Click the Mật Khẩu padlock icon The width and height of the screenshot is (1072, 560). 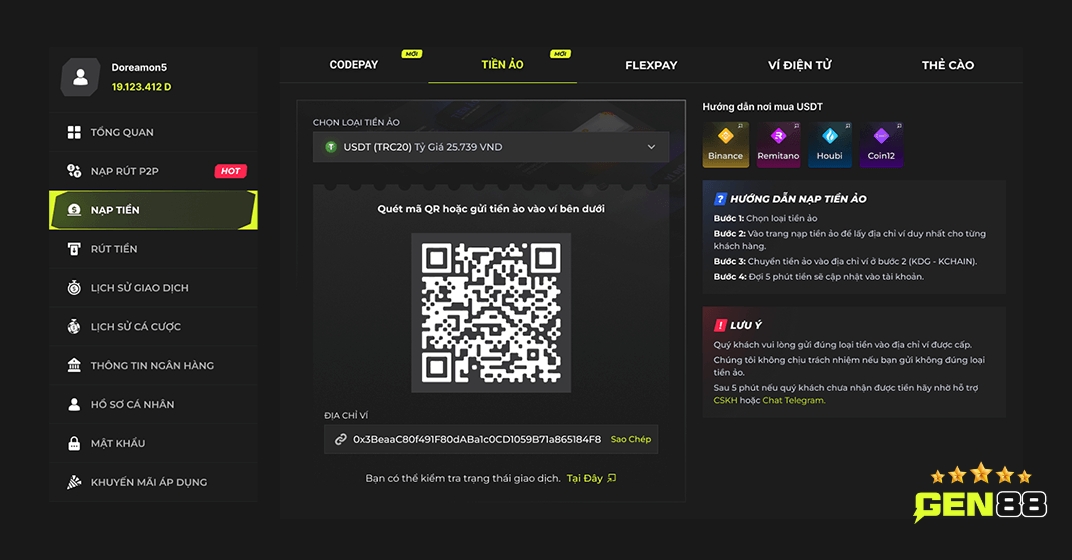[x=74, y=443]
